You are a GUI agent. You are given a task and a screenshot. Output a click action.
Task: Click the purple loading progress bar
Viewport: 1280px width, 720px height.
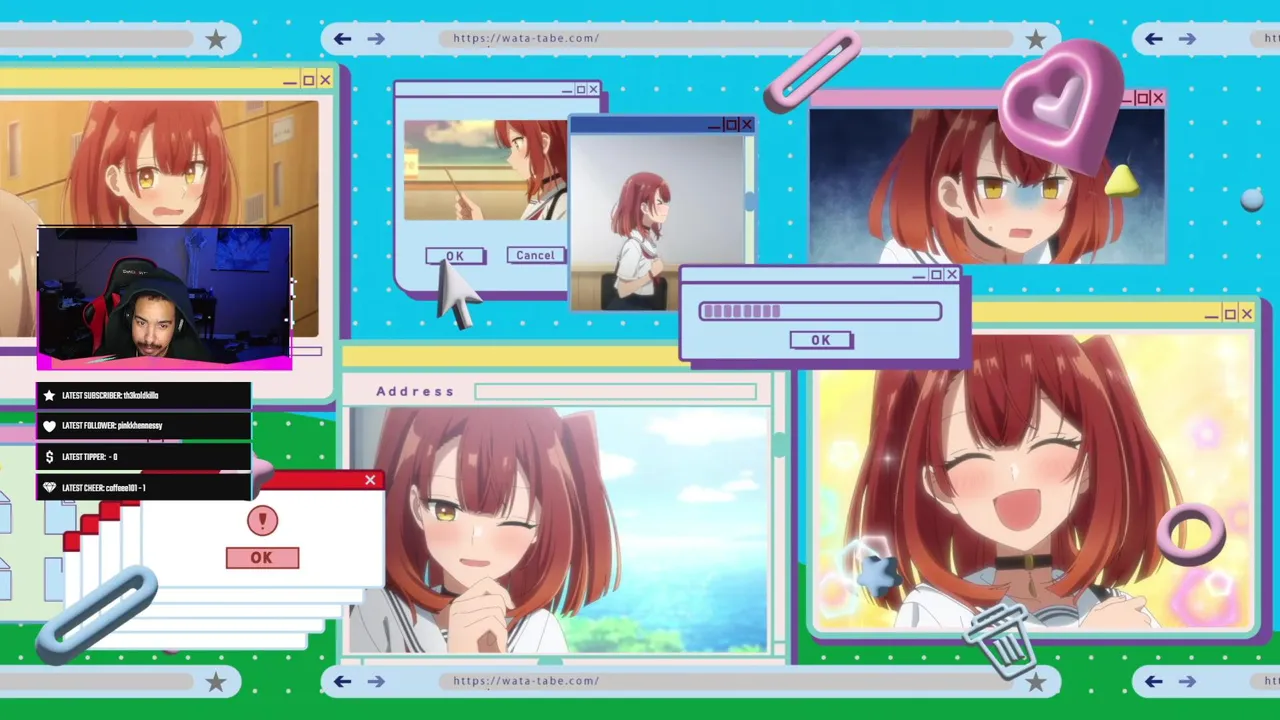point(820,312)
